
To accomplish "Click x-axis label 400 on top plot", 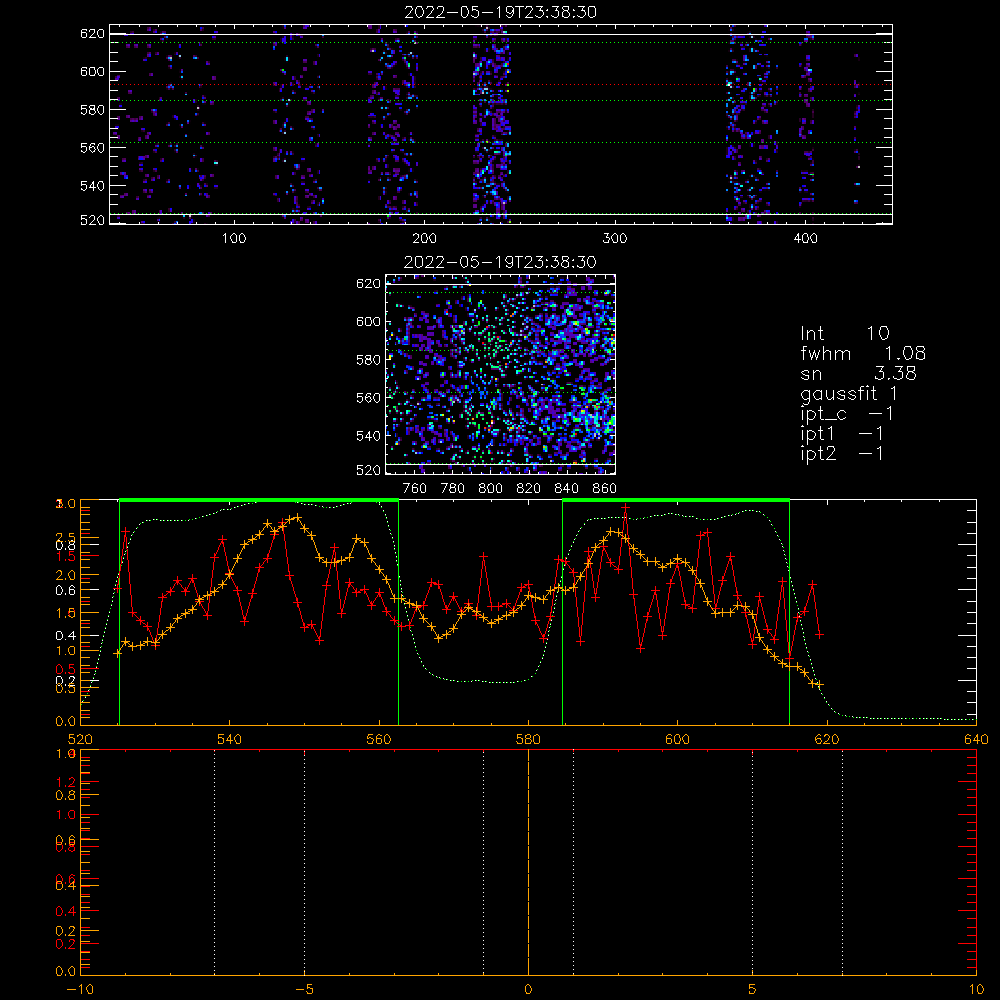I will pos(805,239).
